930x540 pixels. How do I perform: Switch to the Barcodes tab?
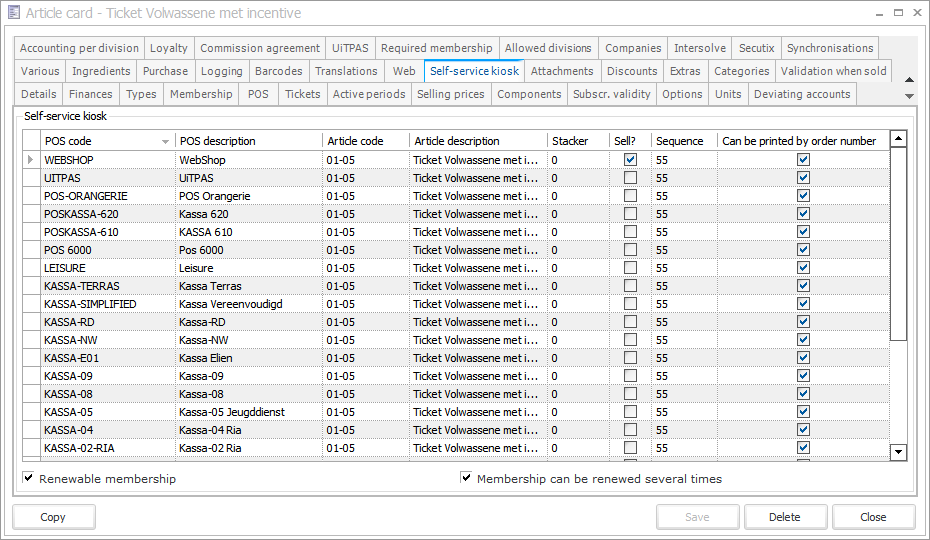(x=278, y=71)
